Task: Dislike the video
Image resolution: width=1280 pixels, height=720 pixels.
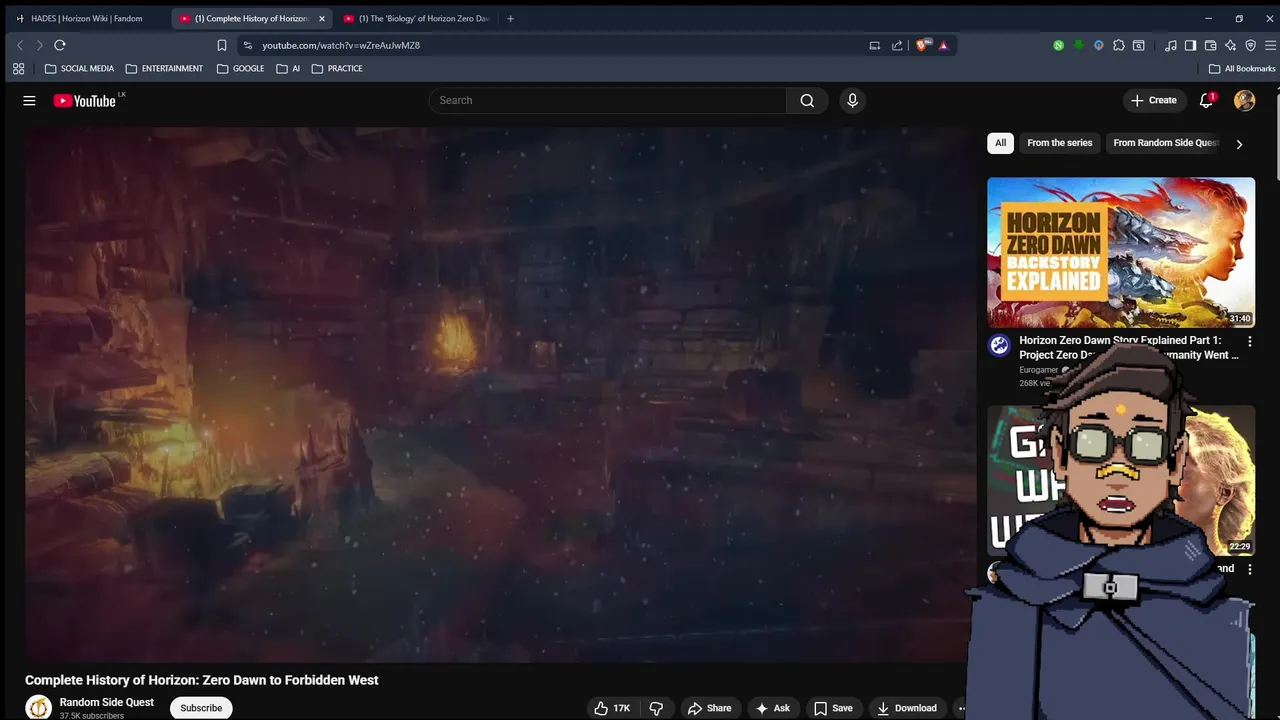Action: click(x=656, y=708)
